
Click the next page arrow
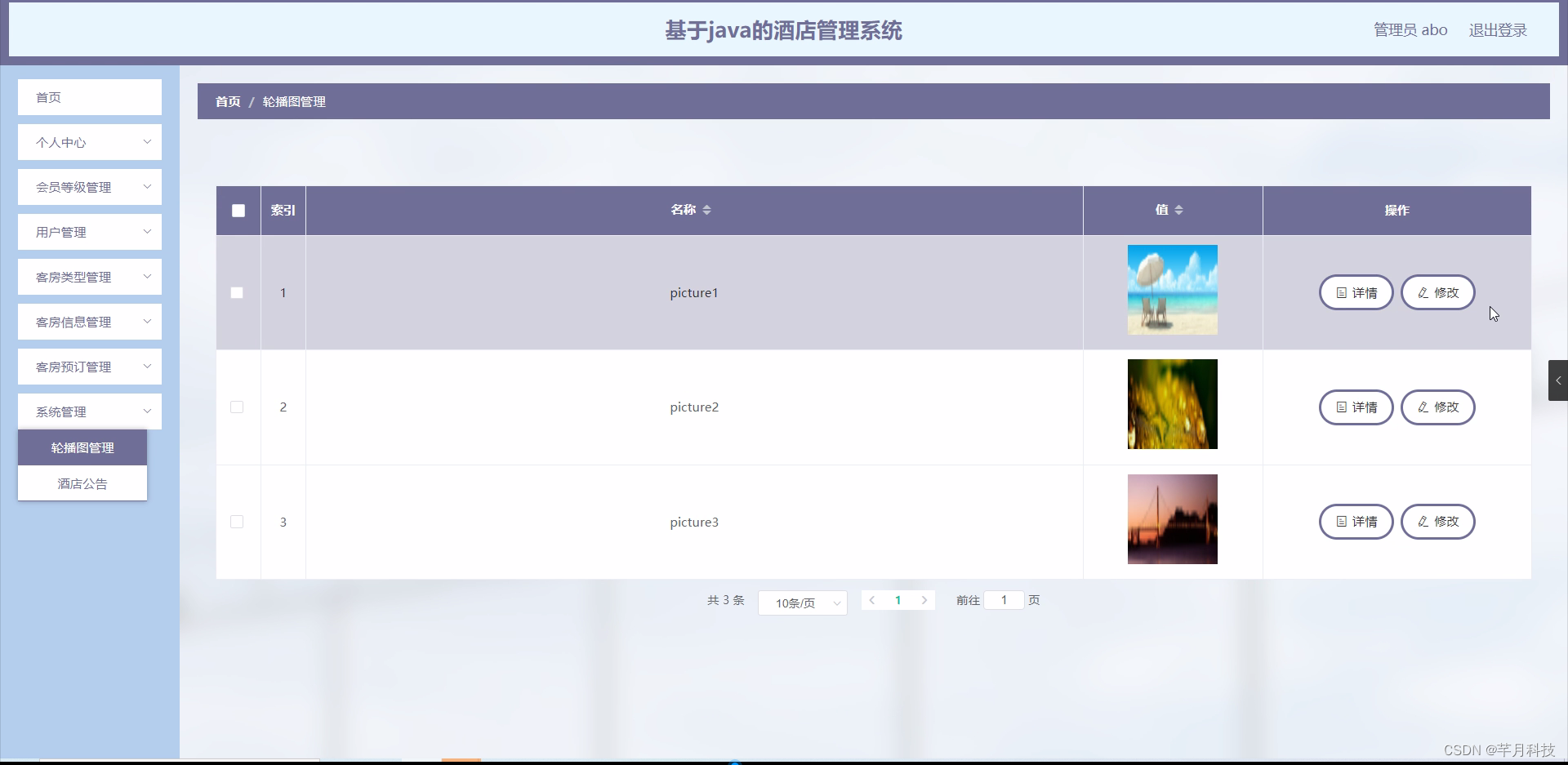point(924,599)
